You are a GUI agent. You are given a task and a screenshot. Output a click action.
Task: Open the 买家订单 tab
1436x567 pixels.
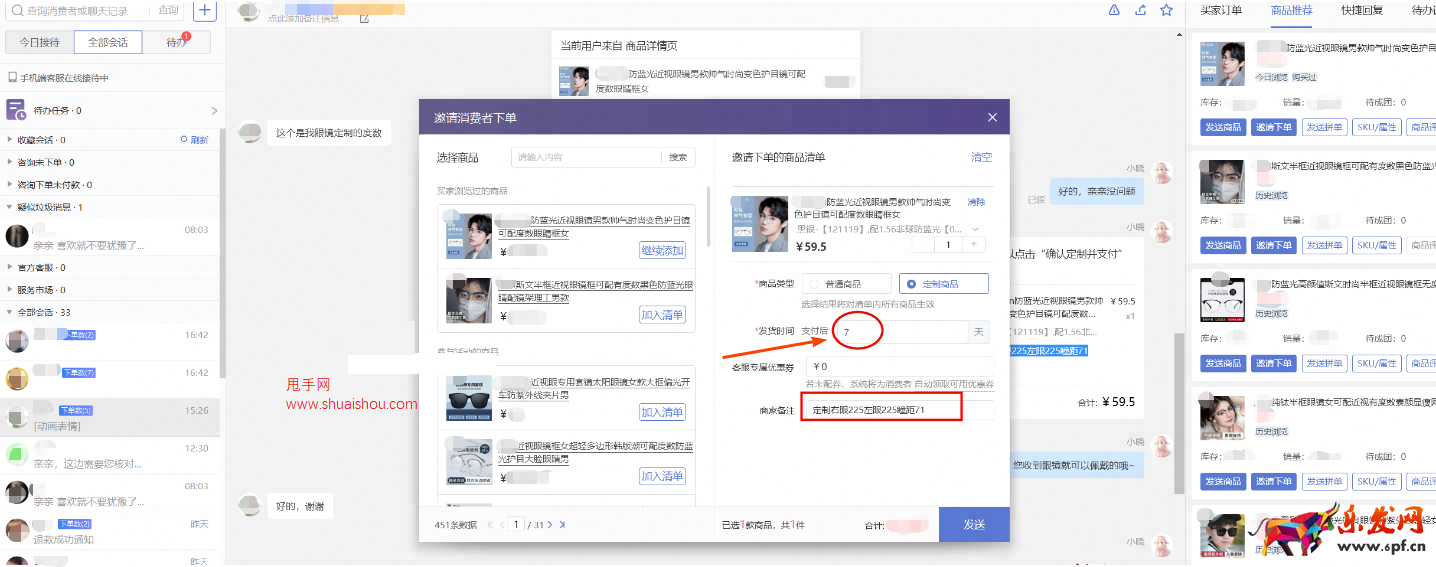tap(1221, 10)
